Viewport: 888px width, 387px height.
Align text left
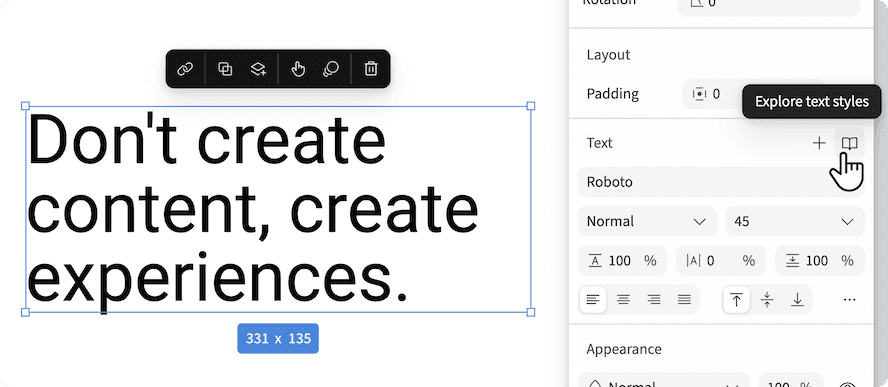[x=593, y=300]
